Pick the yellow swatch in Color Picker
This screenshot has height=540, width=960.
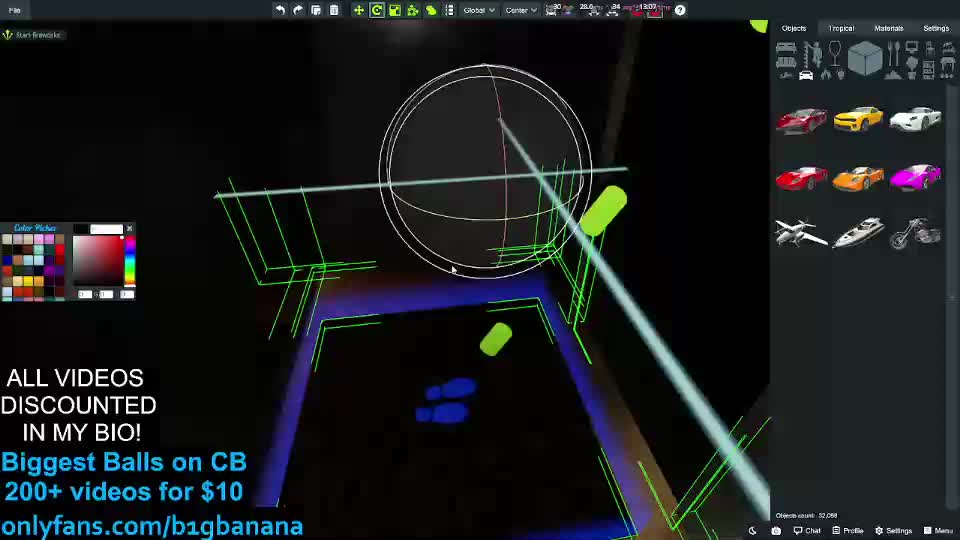coord(28,281)
